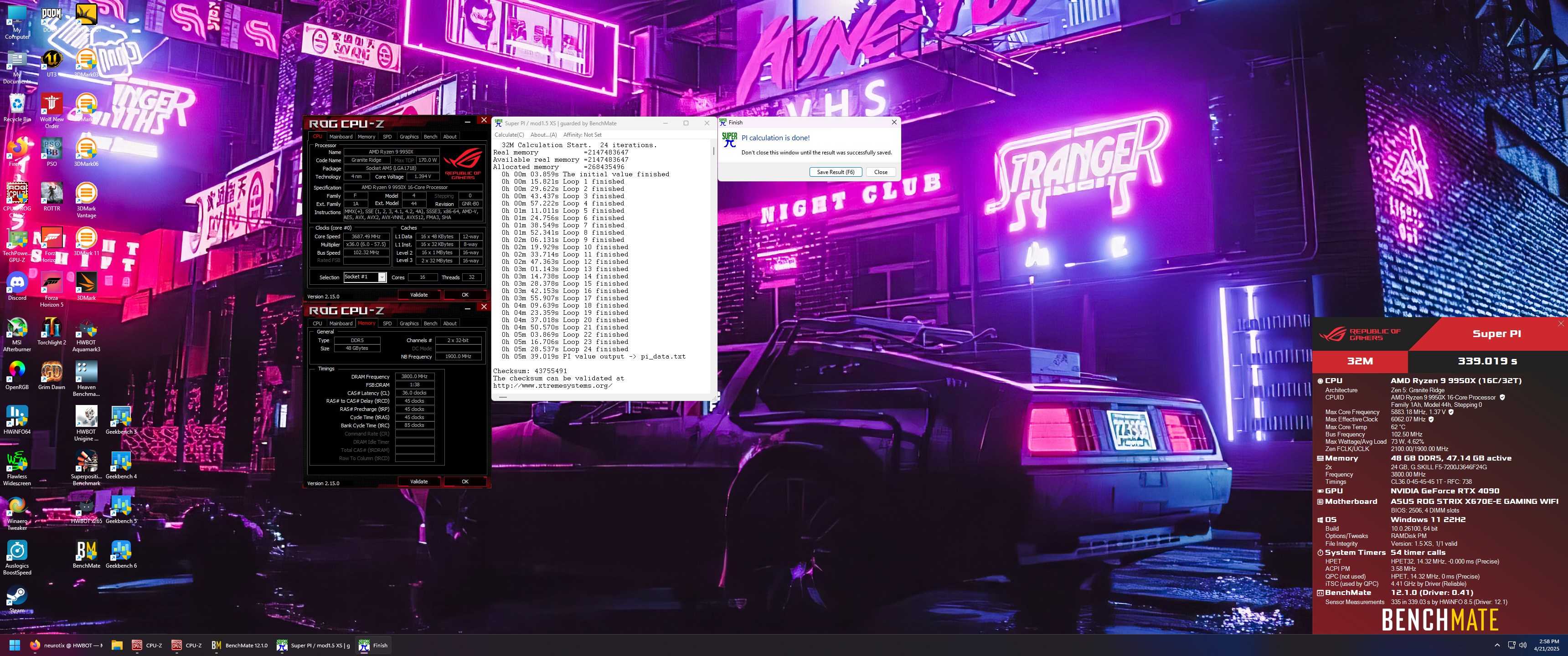Screen dimensions: 1568x656
Task: Open the Steam desktop icon
Action: [17, 599]
